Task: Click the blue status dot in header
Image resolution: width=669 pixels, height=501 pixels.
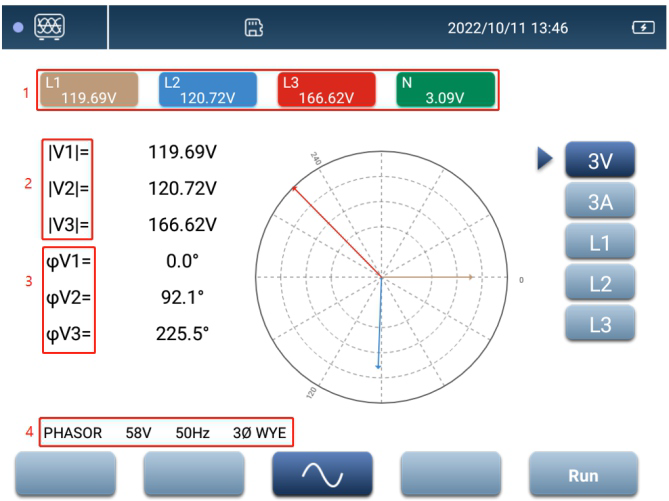Action: tap(17, 28)
